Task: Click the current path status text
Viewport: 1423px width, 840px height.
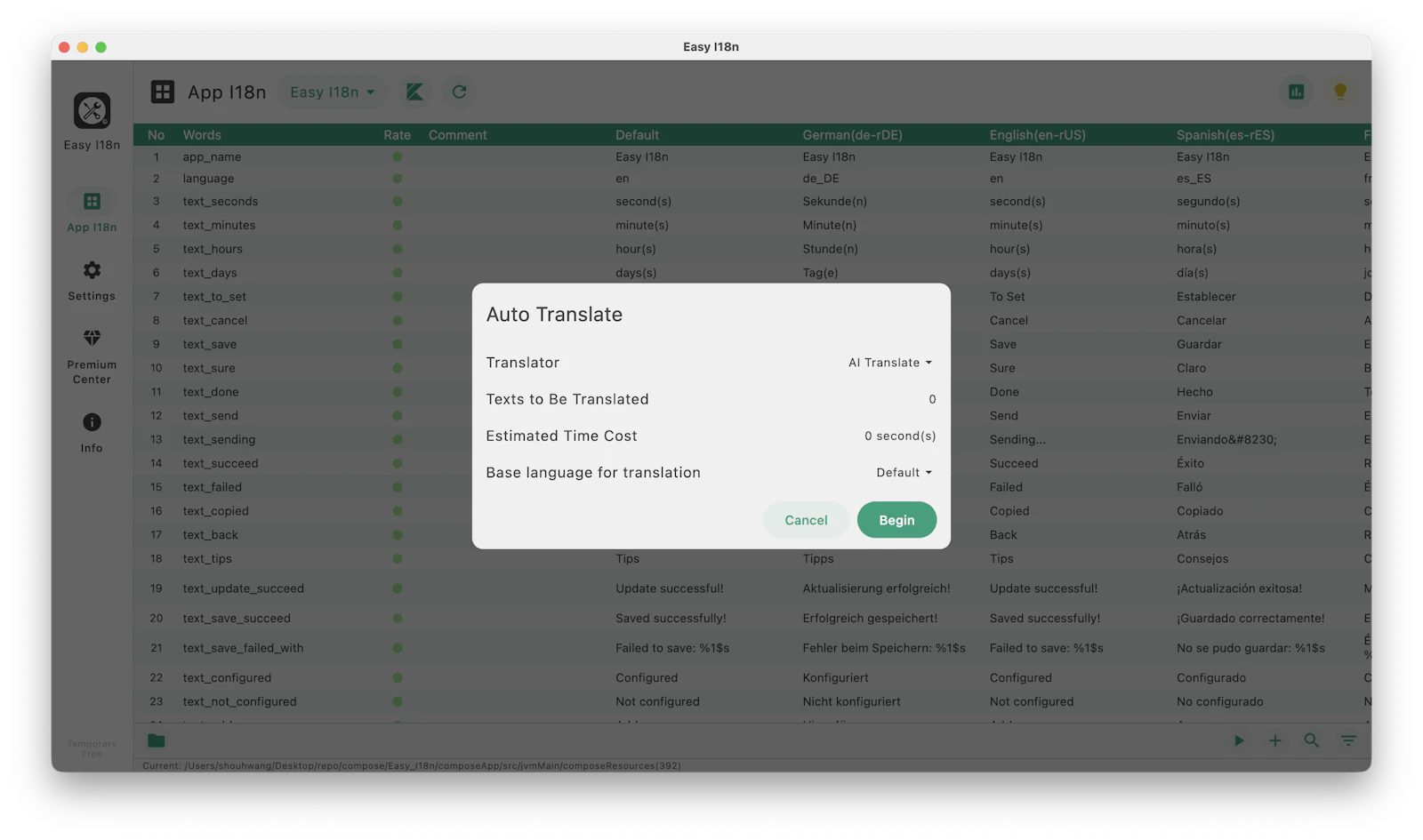Action: 412,765
